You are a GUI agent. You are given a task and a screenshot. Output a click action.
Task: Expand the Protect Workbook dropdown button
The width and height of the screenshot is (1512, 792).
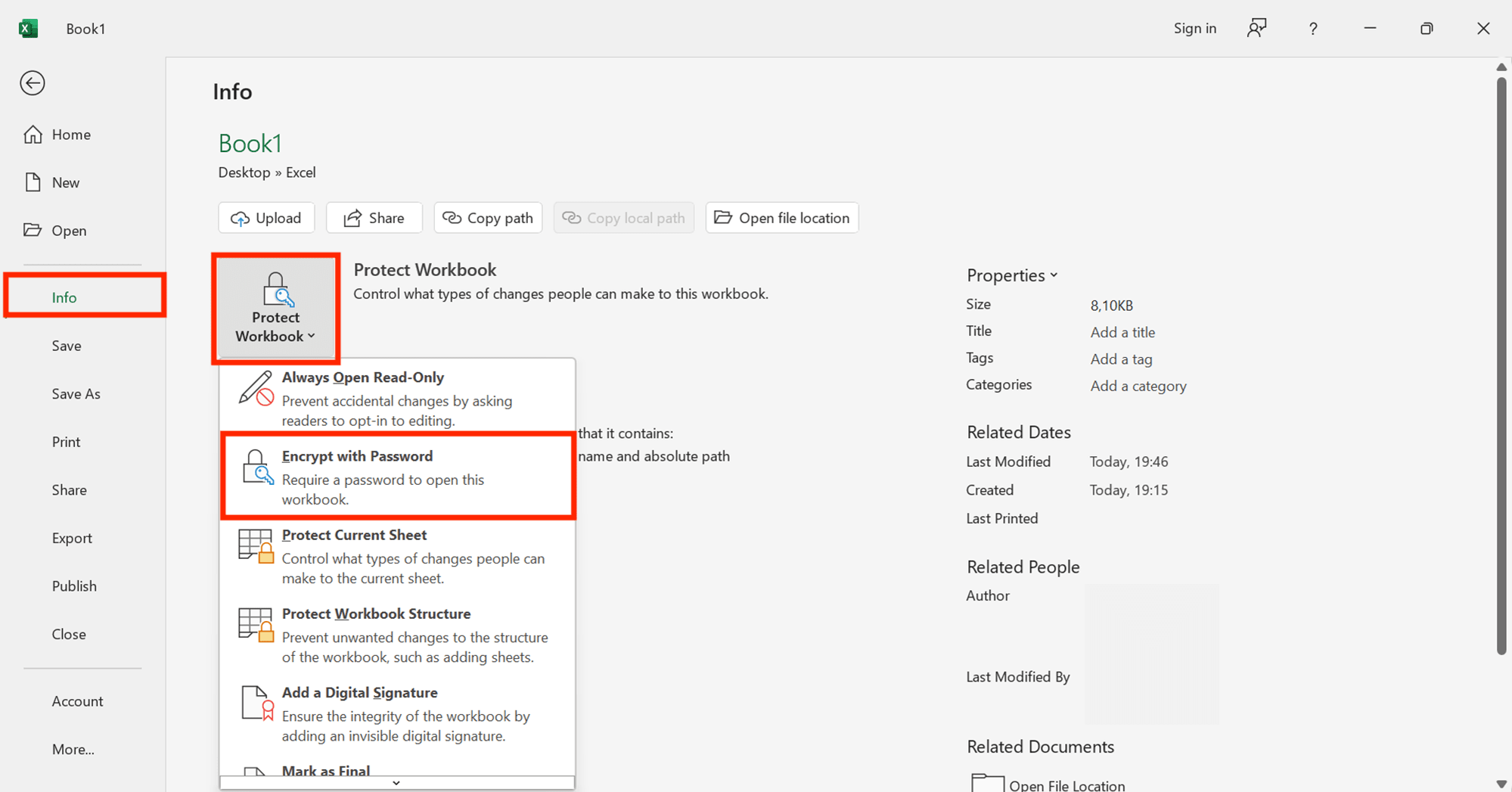(276, 309)
